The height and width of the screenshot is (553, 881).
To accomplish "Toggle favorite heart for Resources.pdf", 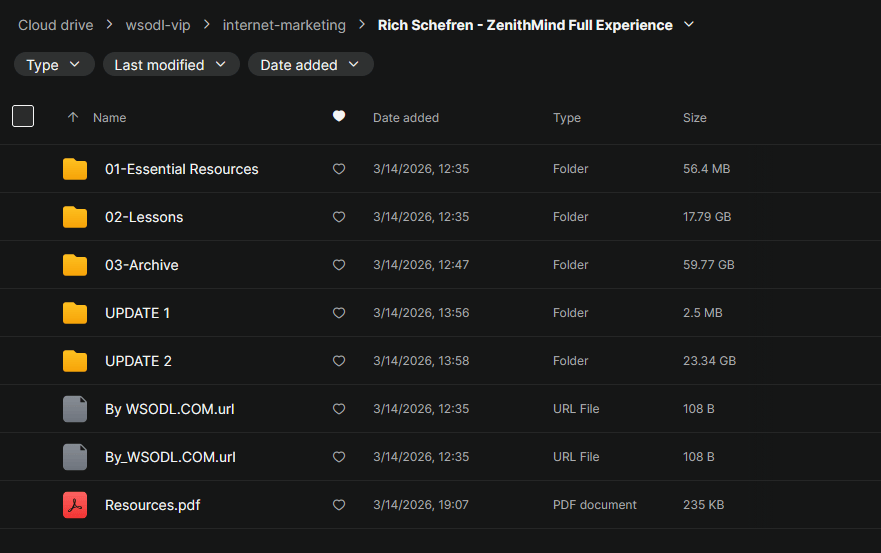I will pyautogui.click(x=339, y=505).
